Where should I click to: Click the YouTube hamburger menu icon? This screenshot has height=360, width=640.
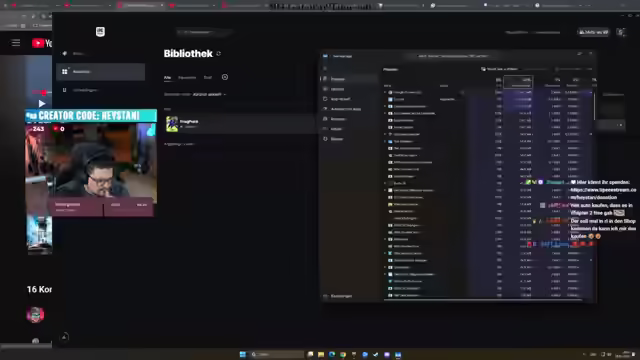(16, 43)
